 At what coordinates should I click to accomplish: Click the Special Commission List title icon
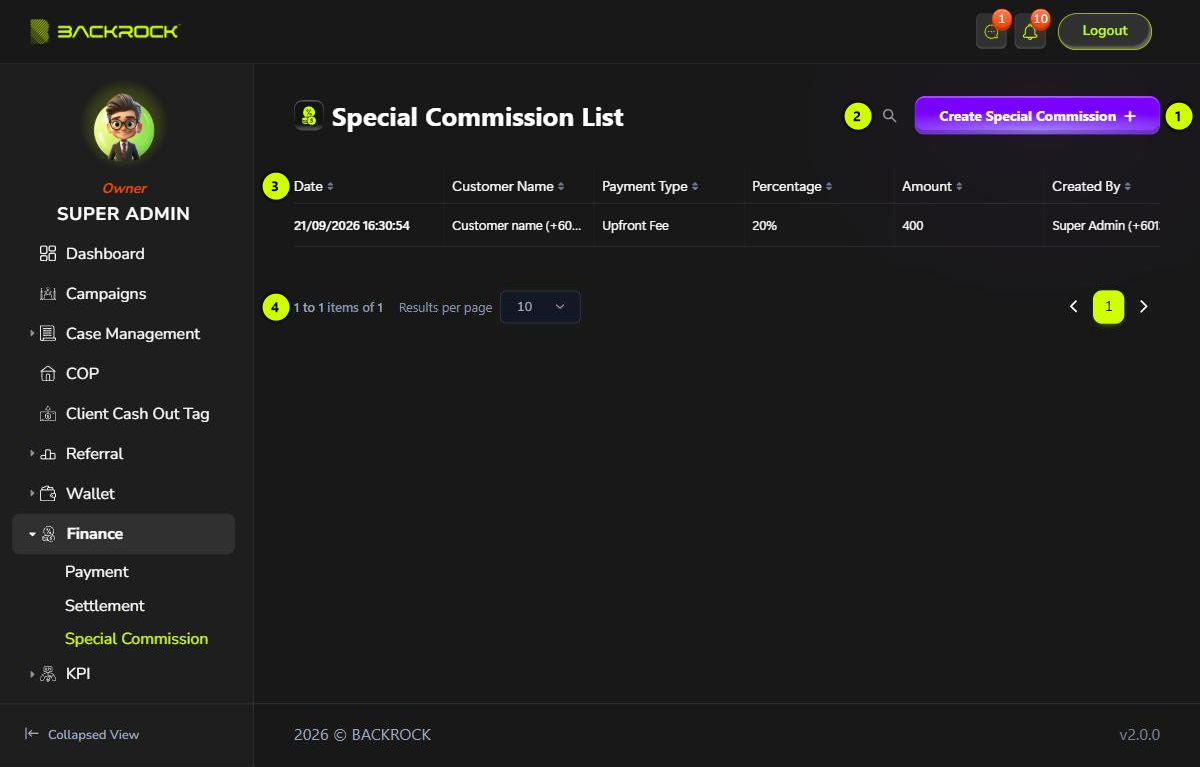click(309, 116)
